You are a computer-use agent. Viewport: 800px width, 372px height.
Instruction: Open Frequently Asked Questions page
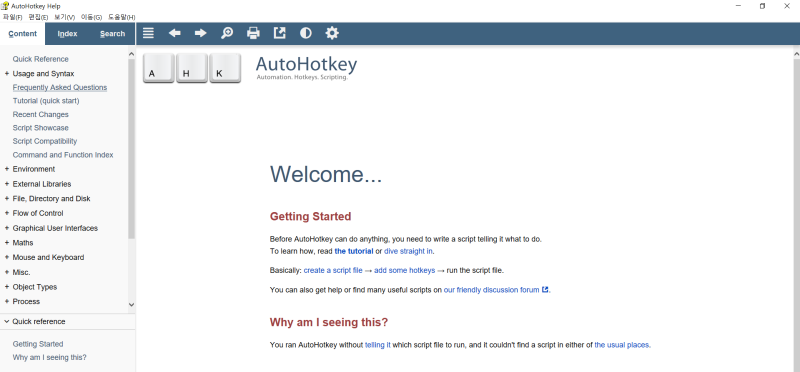tap(60, 87)
